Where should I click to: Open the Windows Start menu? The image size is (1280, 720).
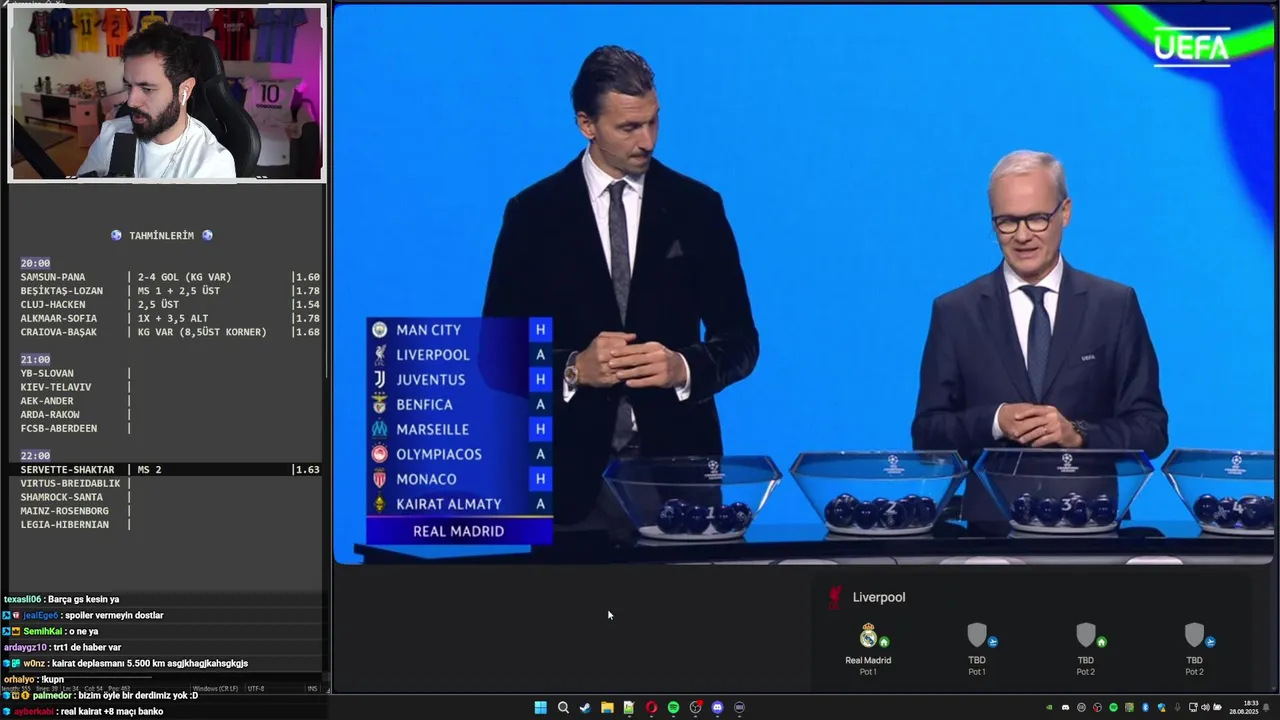pos(540,707)
